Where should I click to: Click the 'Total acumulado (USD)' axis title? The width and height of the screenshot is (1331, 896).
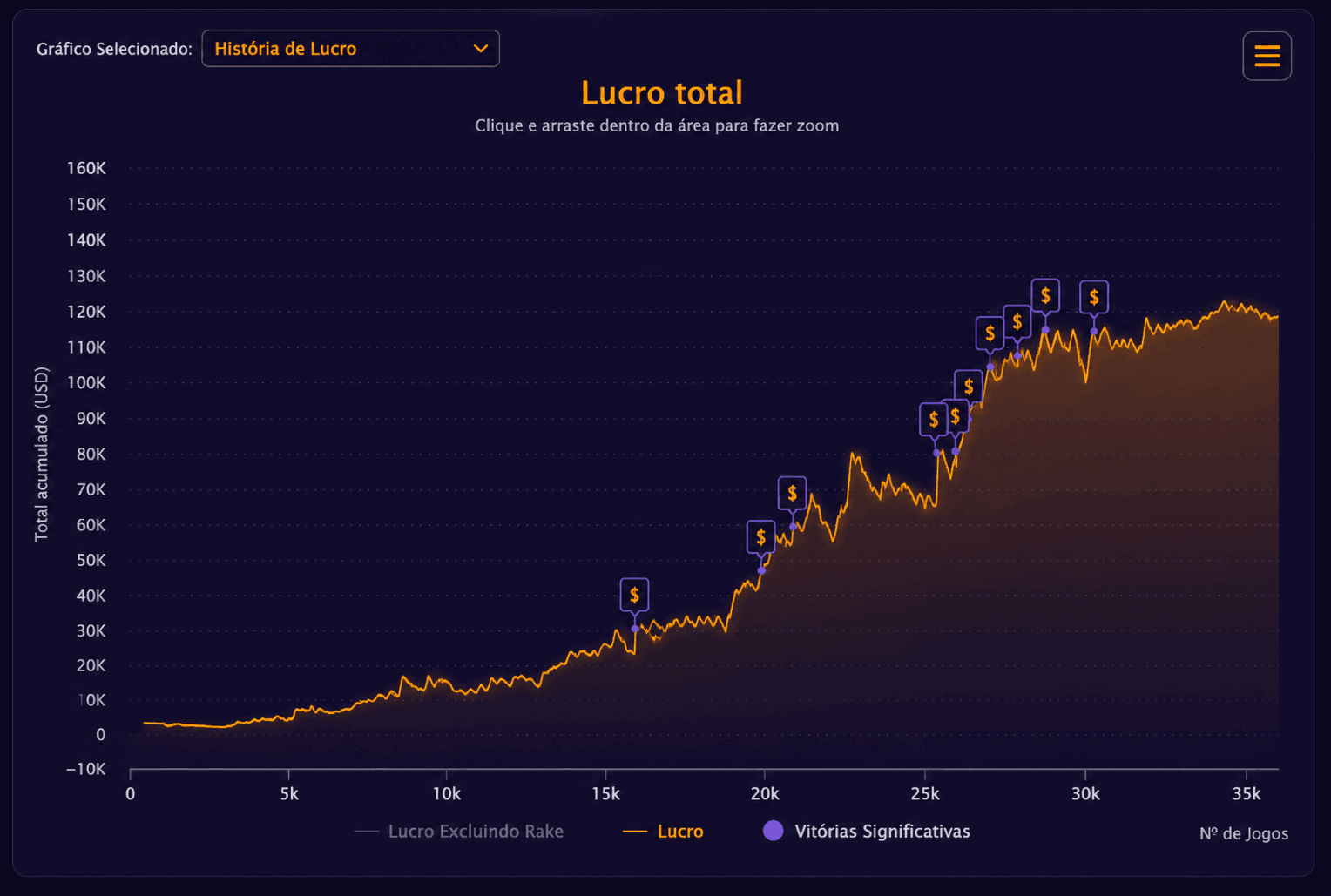click(41, 454)
